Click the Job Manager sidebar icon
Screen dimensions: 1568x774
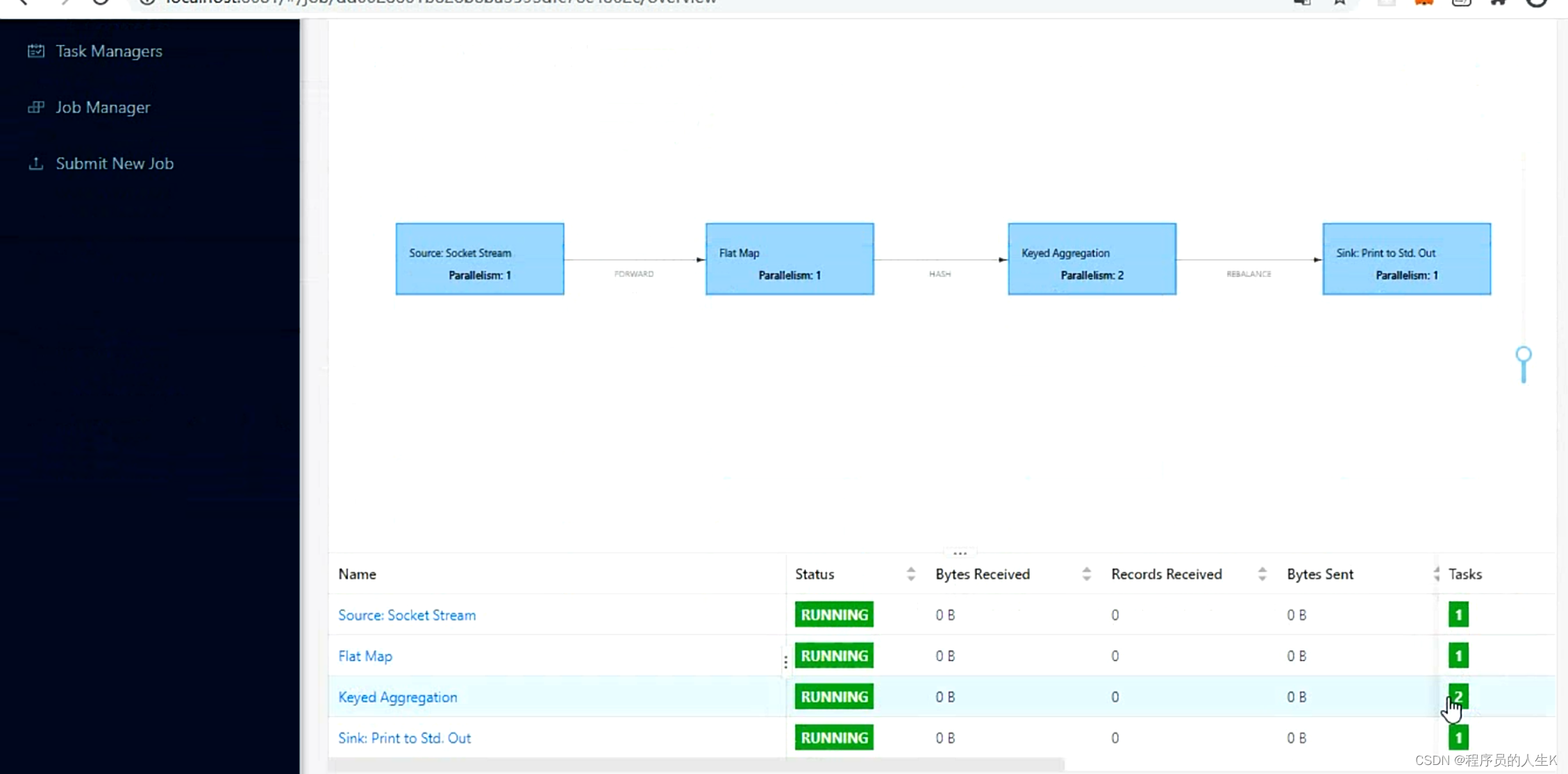coord(36,108)
